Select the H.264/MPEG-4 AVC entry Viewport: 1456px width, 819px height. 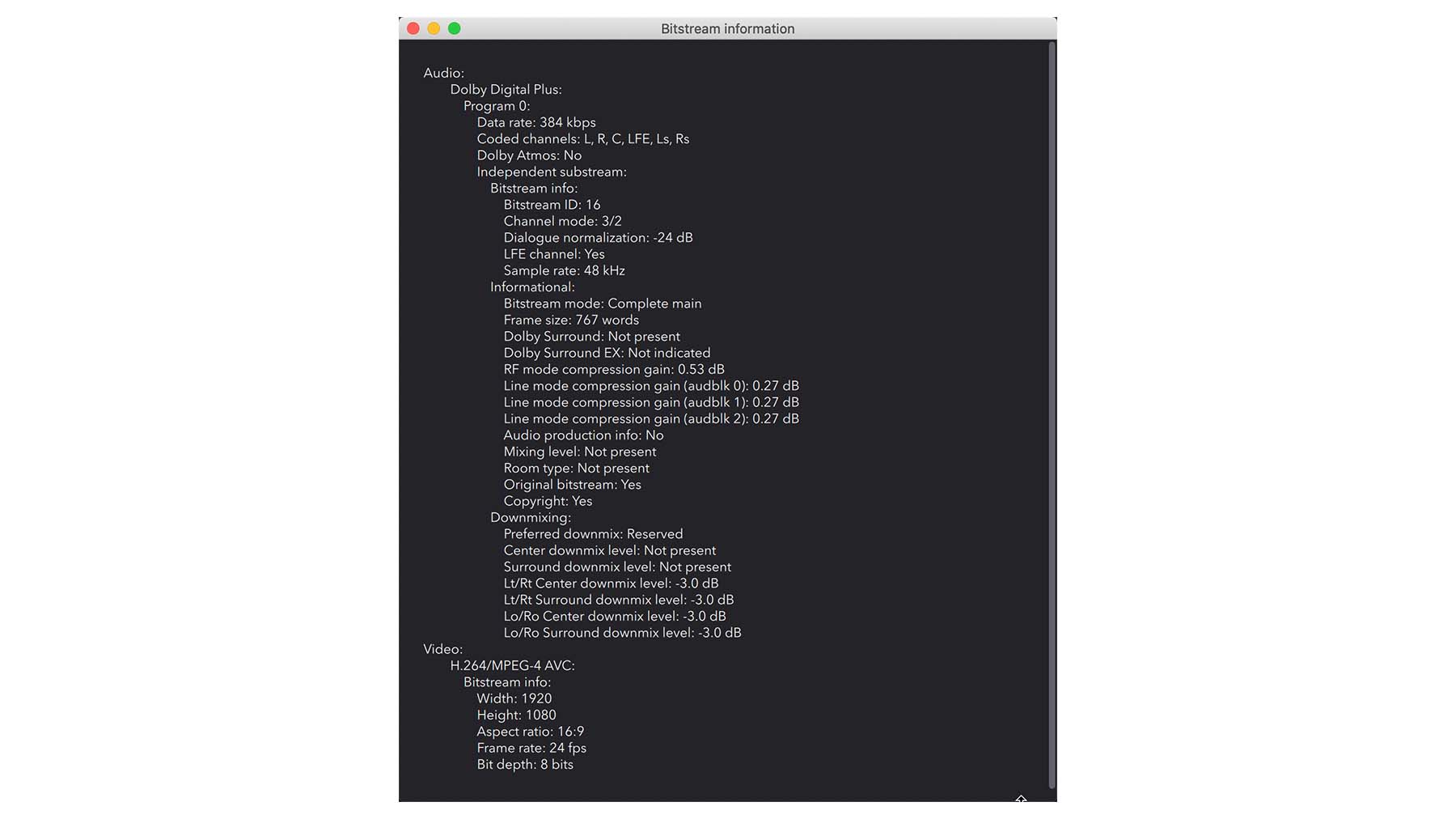tap(513, 665)
